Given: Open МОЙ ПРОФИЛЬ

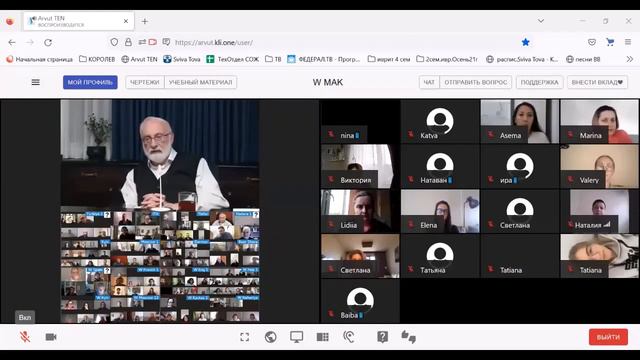Looking at the screenshot, I should tap(90, 82).
